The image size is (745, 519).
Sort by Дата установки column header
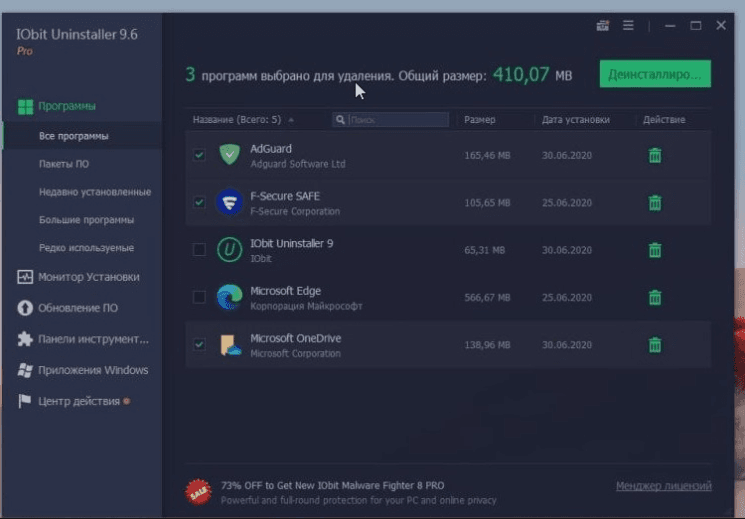(x=576, y=120)
